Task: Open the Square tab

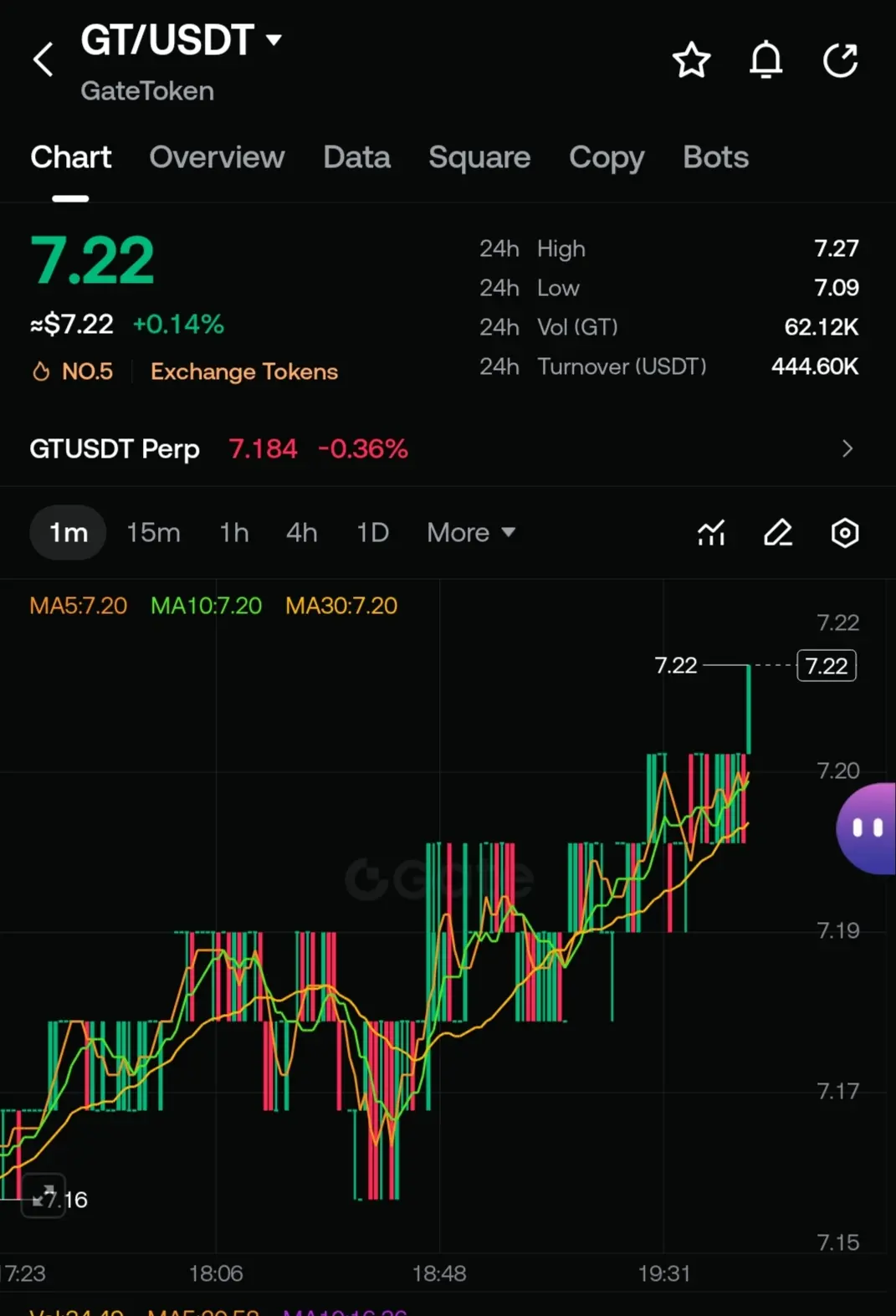Action: [479, 157]
